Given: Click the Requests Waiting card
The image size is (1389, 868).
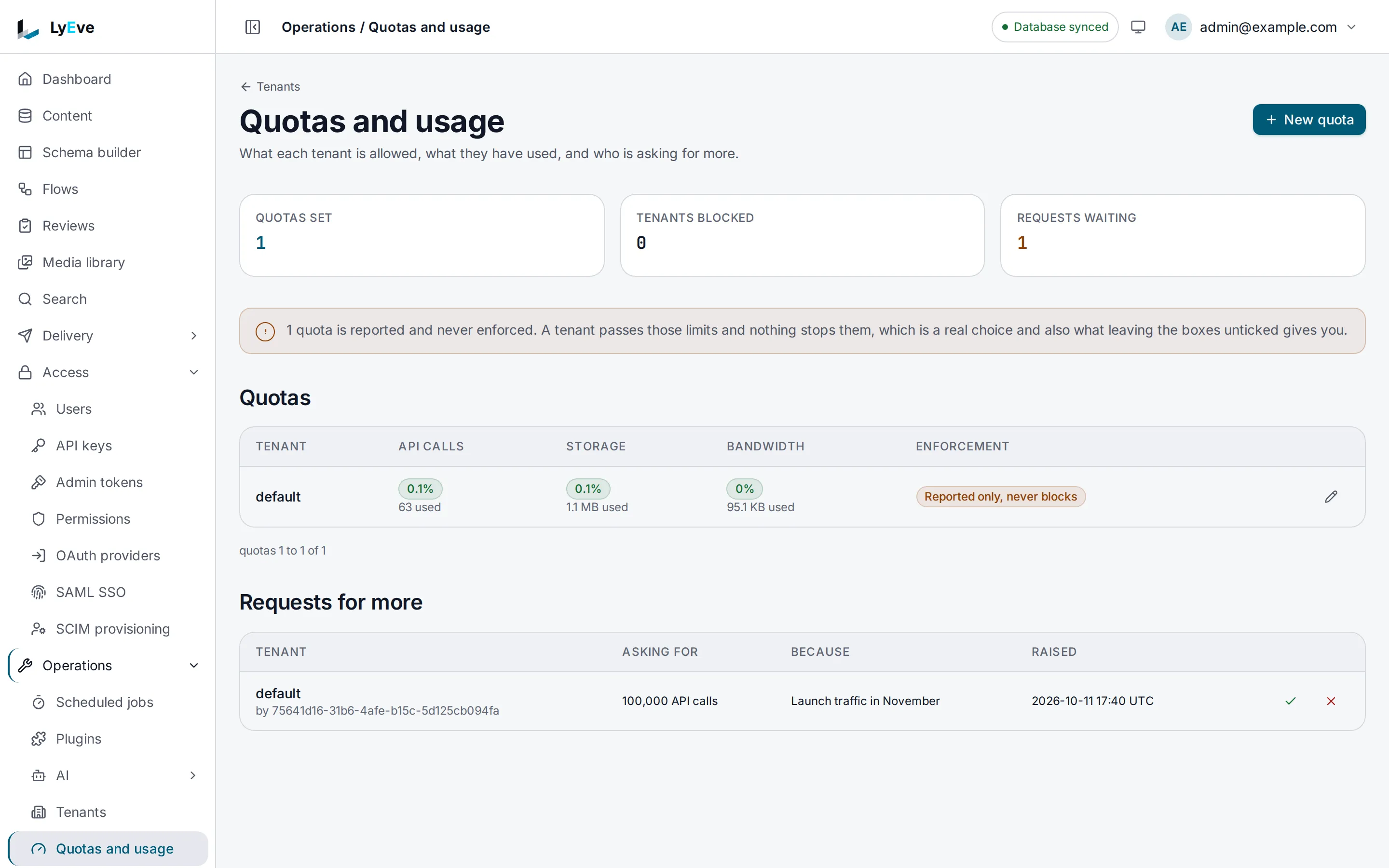Looking at the screenshot, I should coord(1183,235).
